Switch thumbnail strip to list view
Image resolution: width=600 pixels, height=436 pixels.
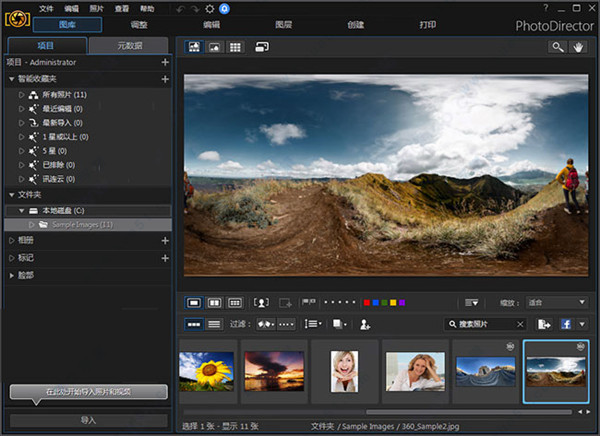click(x=214, y=324)
